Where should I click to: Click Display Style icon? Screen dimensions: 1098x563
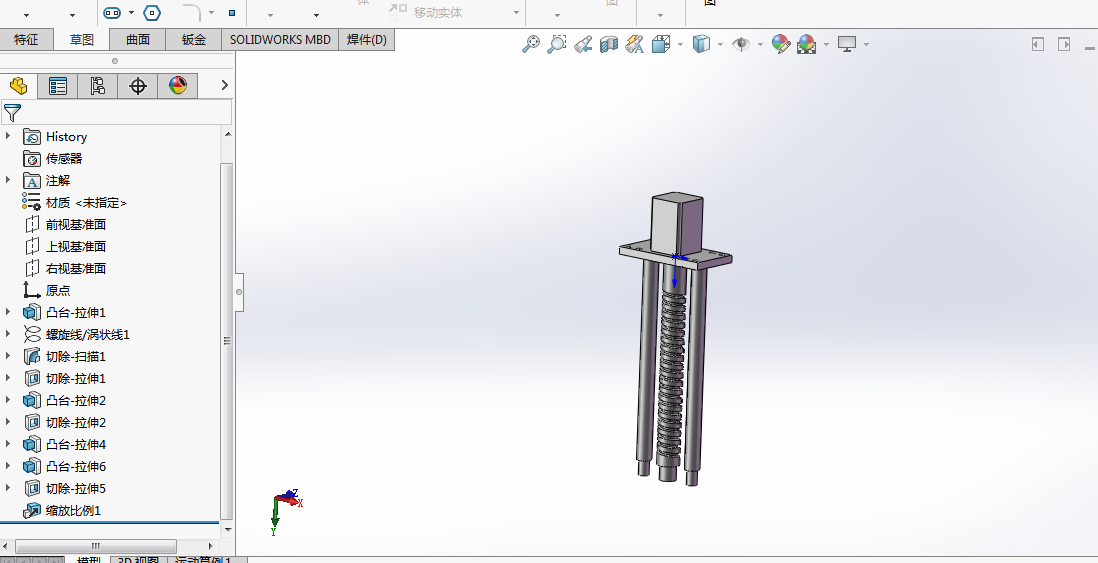(701, 44)
